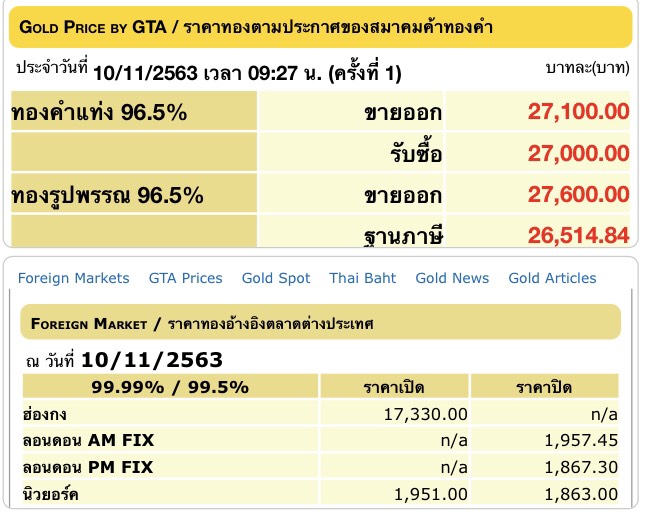657x522 pixels.
Task: Click London AM FIX closing price 1,957.45
Action: tap(581, 440)
